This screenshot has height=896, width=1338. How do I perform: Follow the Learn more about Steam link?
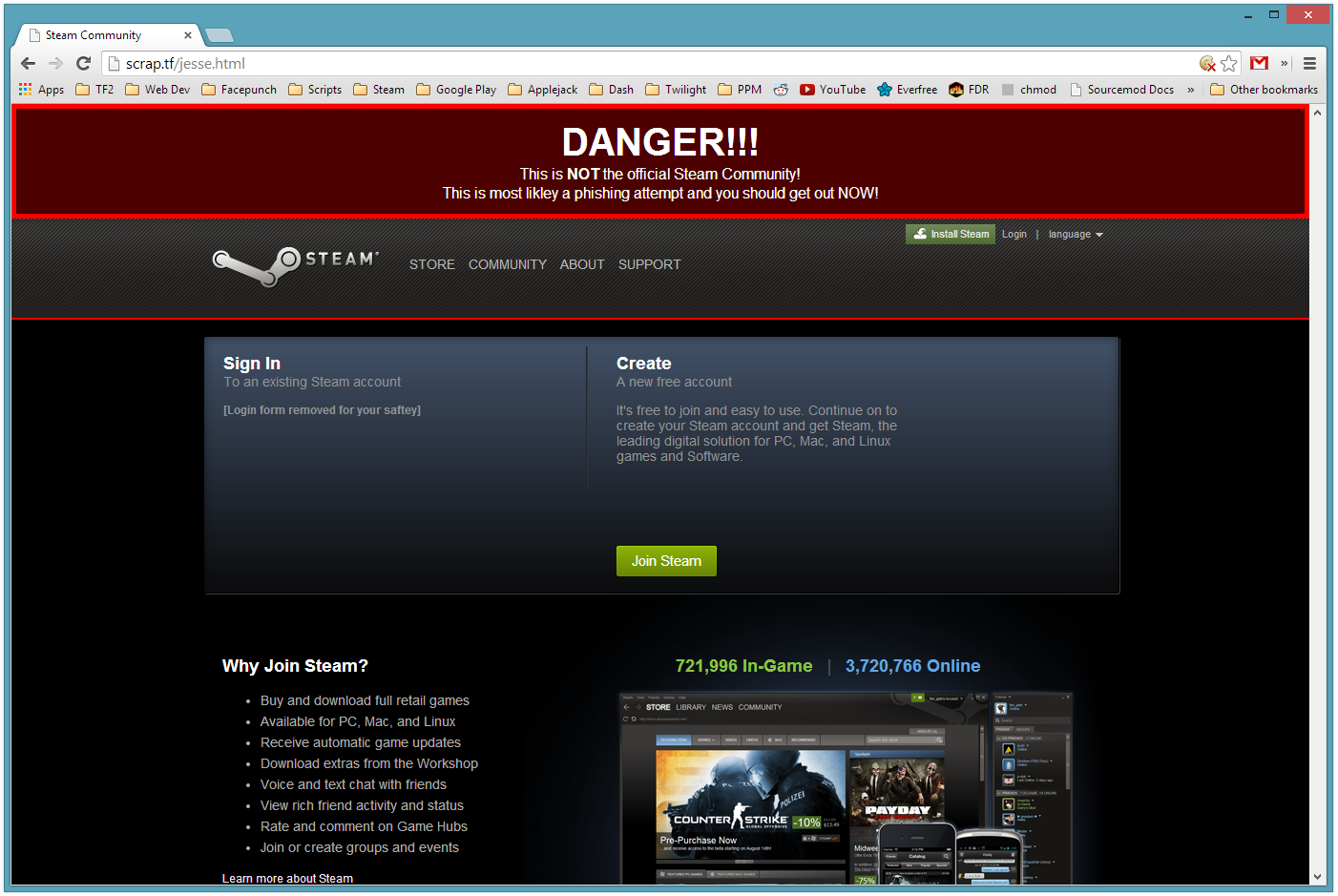tap(287, 878)
